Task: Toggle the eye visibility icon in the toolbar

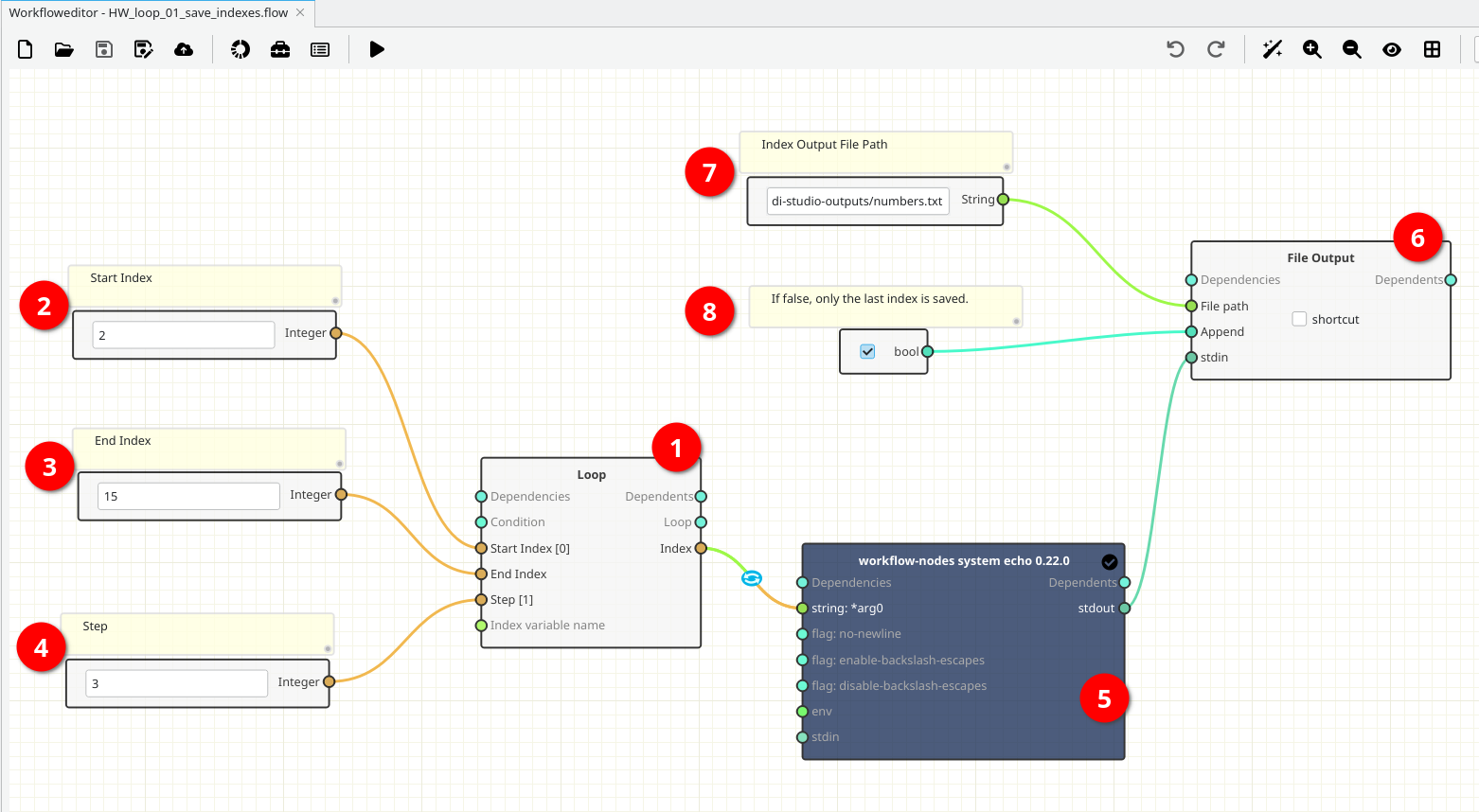Action: [1392, 49]
